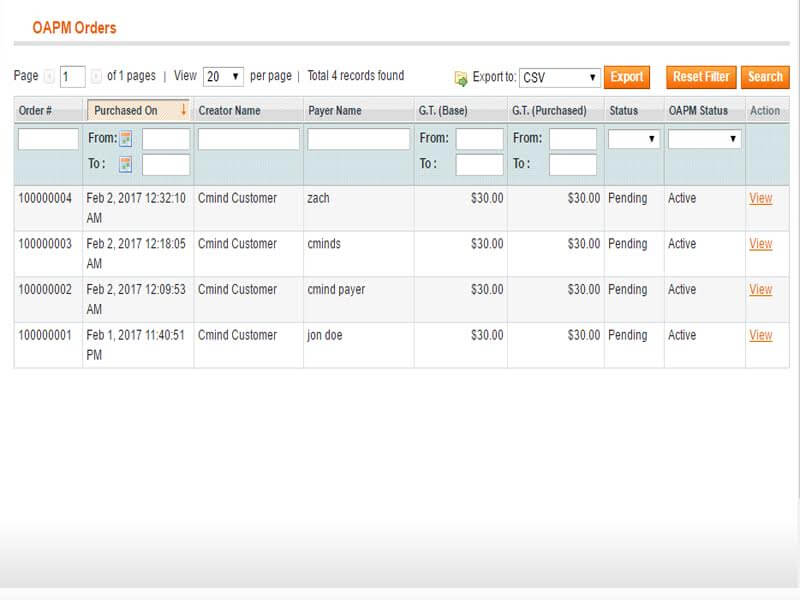
Task: Expand the Export to CSV format dropdown
Action: tap(559, 77)
